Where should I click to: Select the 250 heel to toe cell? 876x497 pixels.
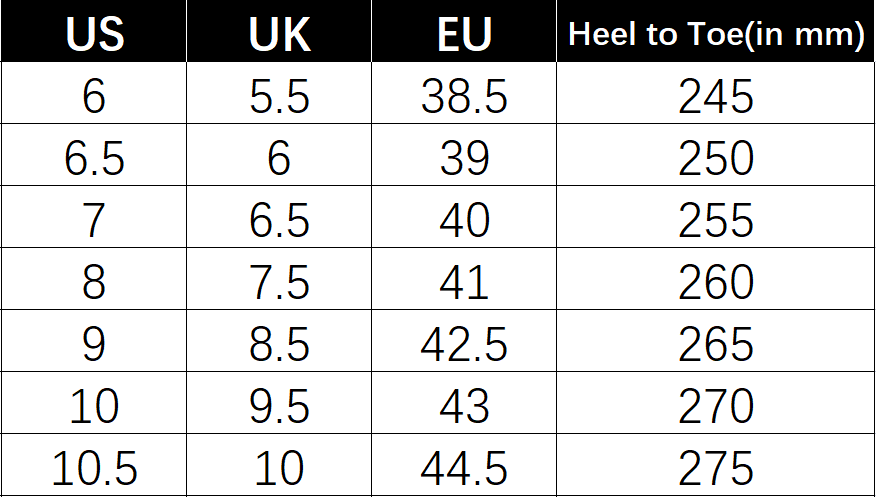tap(716, 155)
